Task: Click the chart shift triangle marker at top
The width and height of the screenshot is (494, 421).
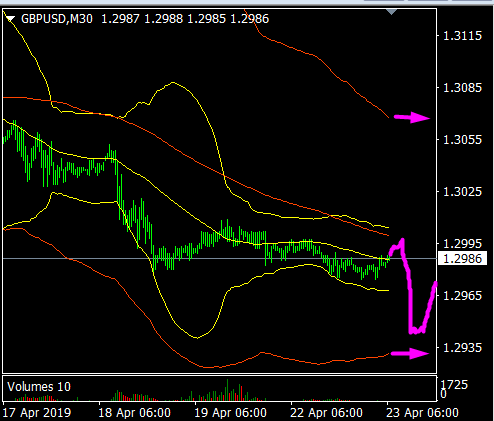Action: pyautogui.click(x=392, y=12)
